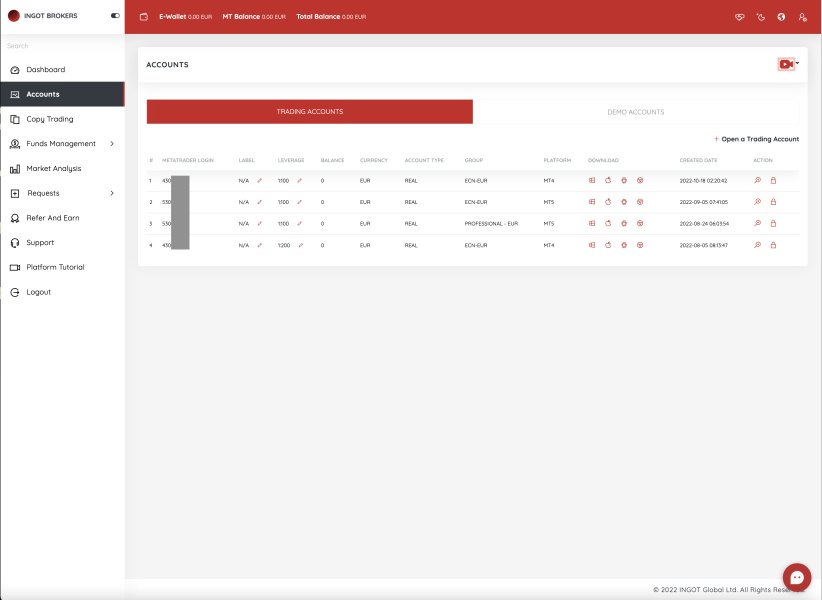Switch dark mode with the moon icon

(x=761, y=17)
